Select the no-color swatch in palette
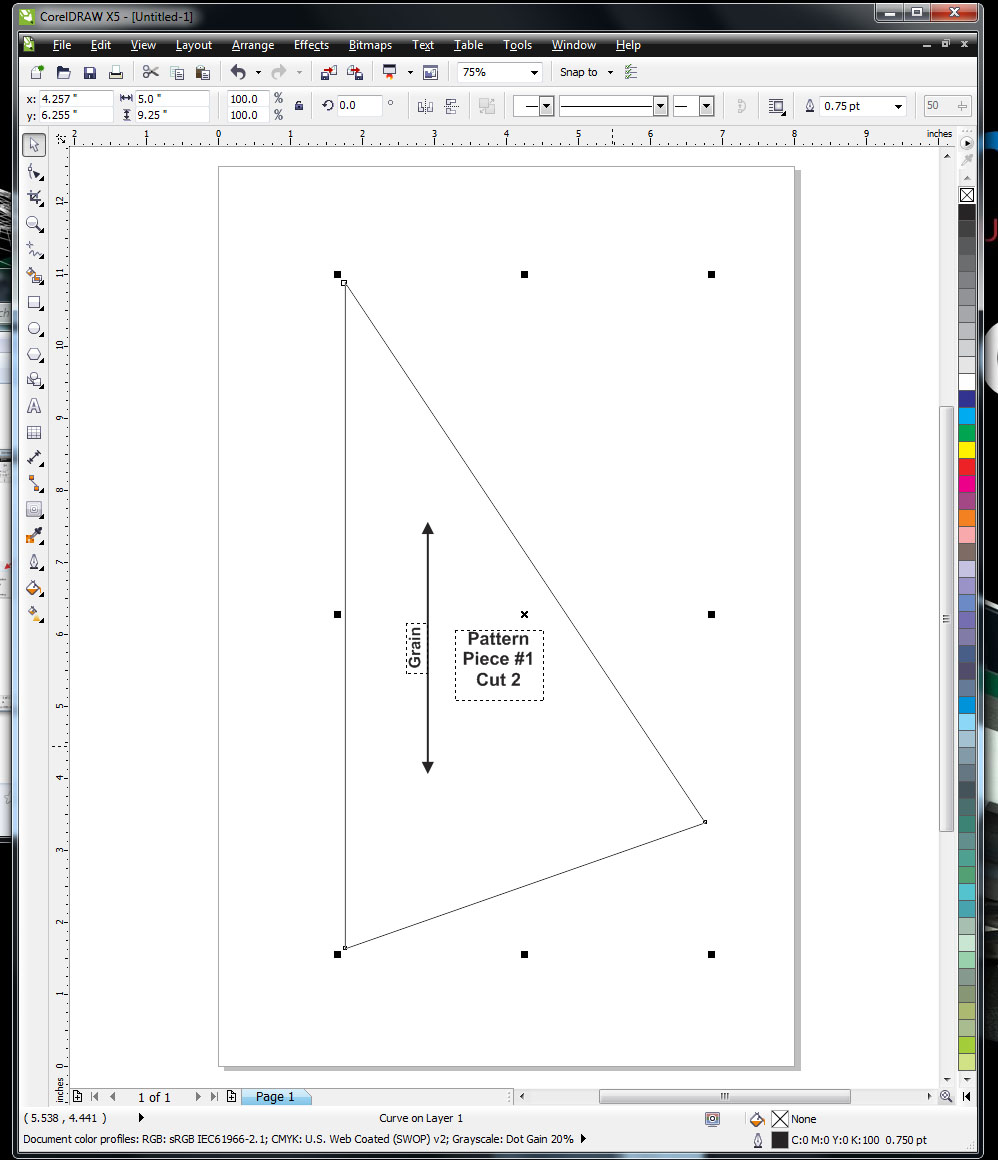998x1160 pixels. pyautogui.click(x=967, y=195)
